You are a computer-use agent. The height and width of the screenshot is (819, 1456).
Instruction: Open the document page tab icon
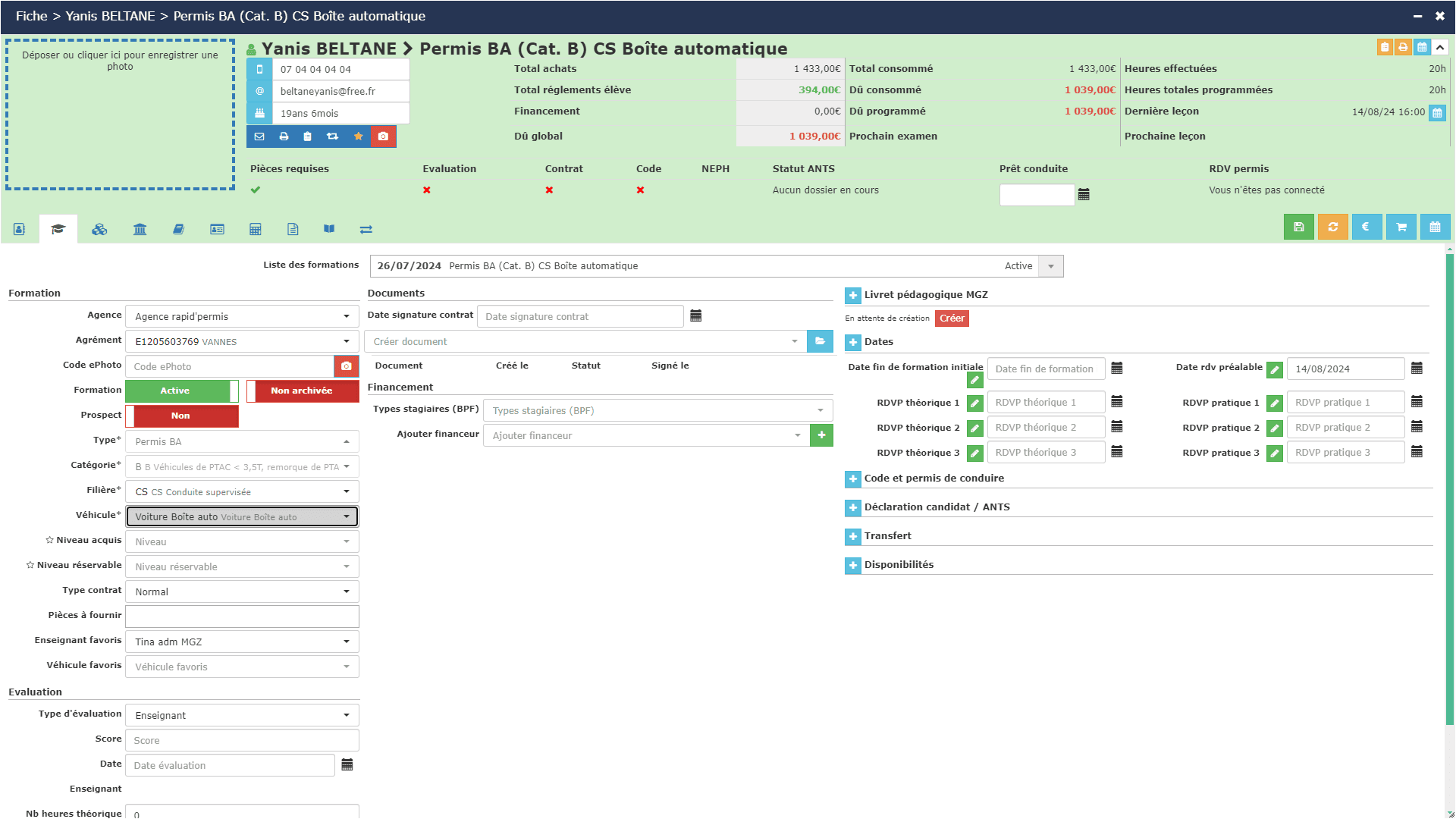tap(293, 229)
